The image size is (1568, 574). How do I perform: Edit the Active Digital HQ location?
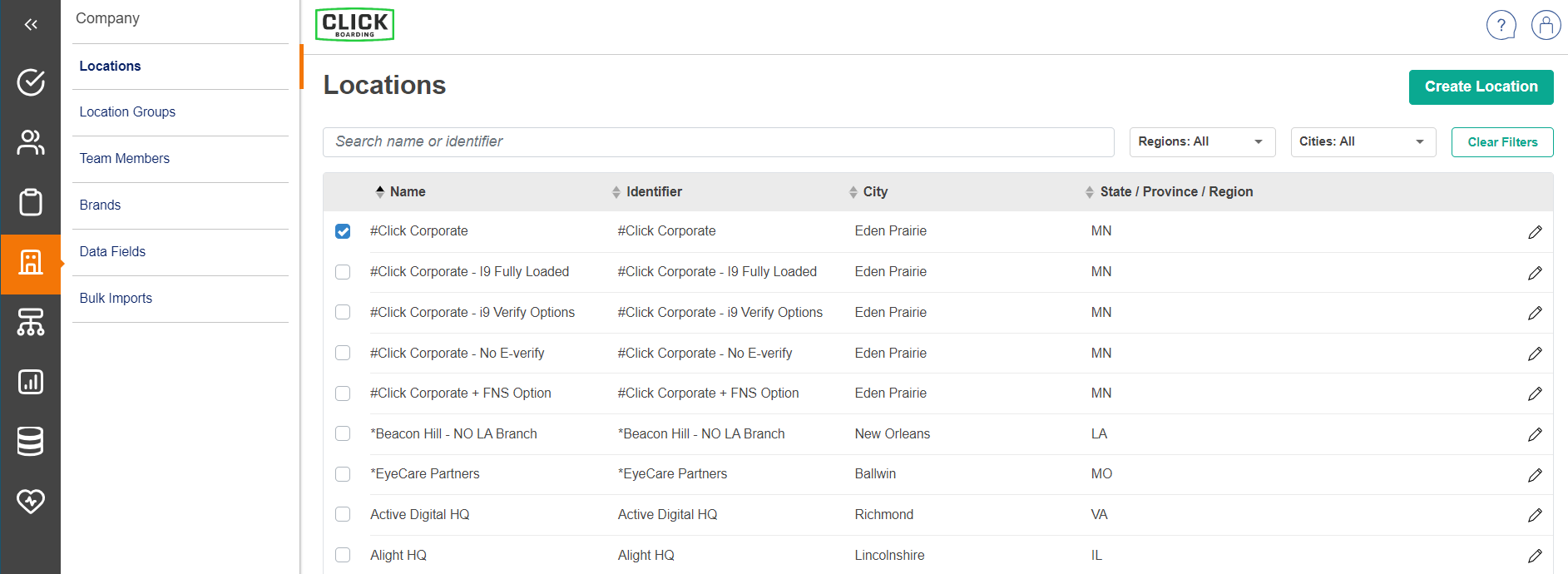point(1535,515)
